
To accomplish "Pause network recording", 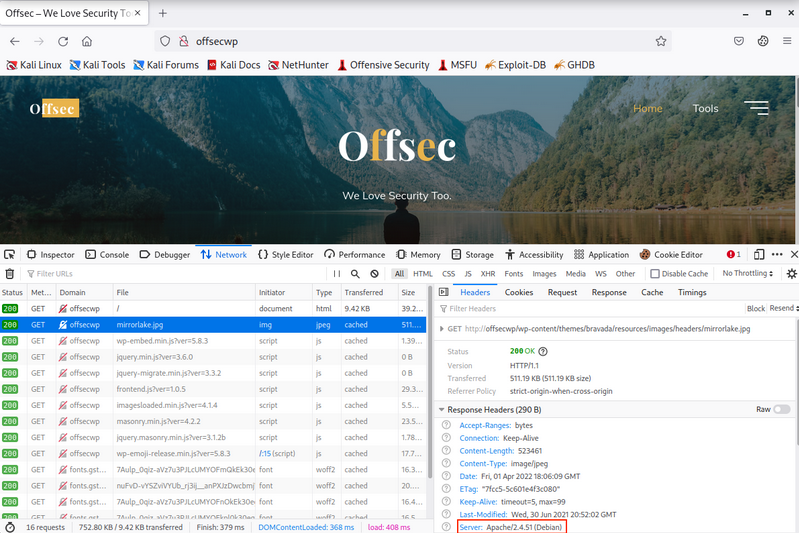I will coord(335,273).
